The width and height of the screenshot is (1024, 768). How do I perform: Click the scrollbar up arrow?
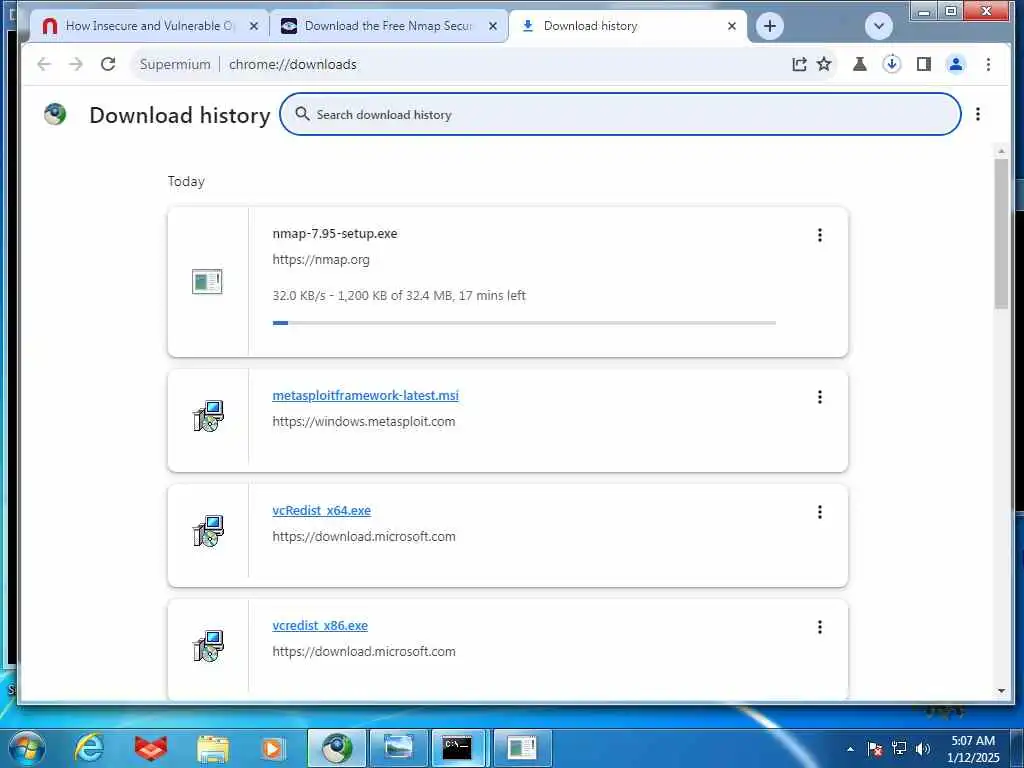[1001, 152]
